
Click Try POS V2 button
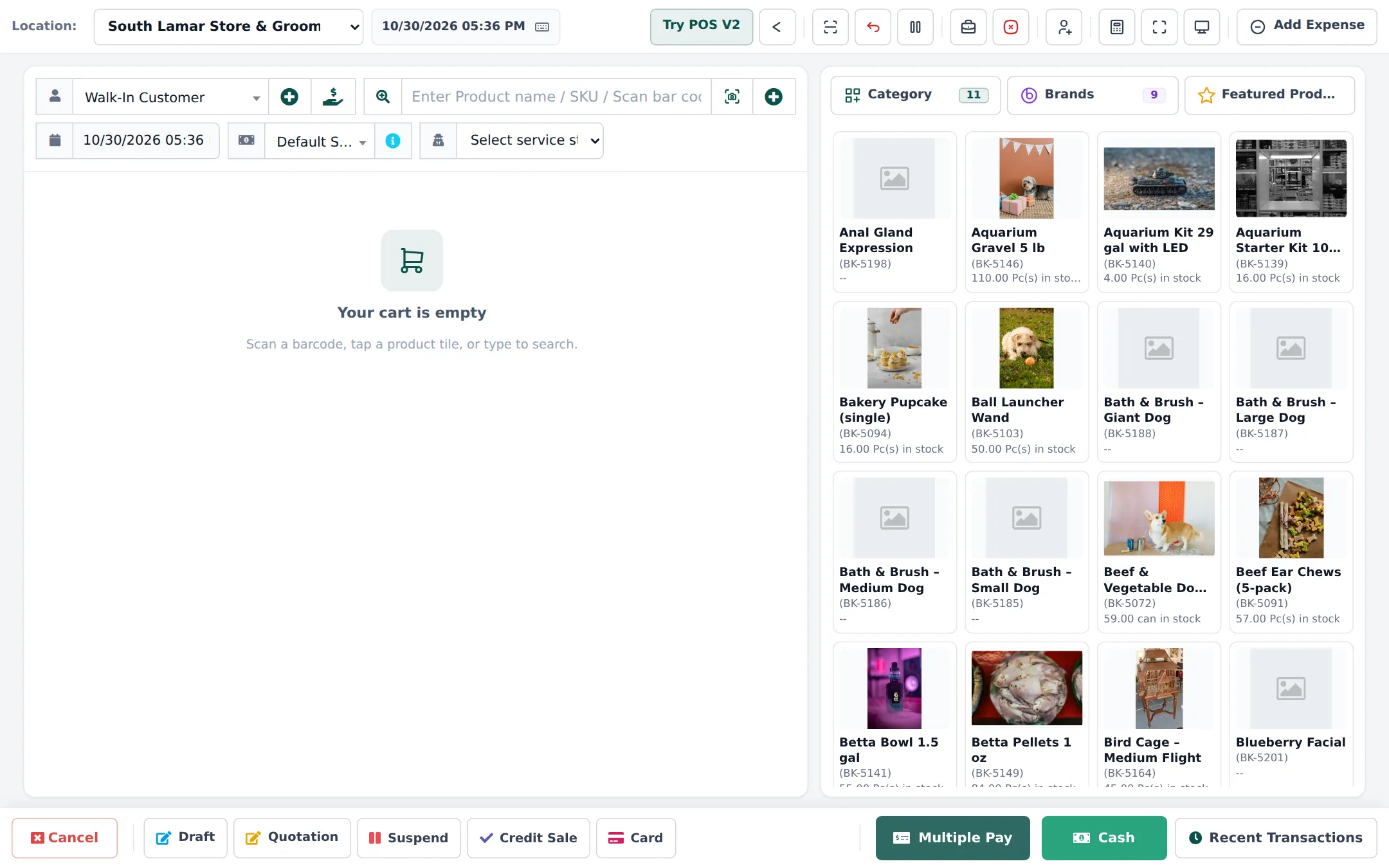tap(702, 26)
